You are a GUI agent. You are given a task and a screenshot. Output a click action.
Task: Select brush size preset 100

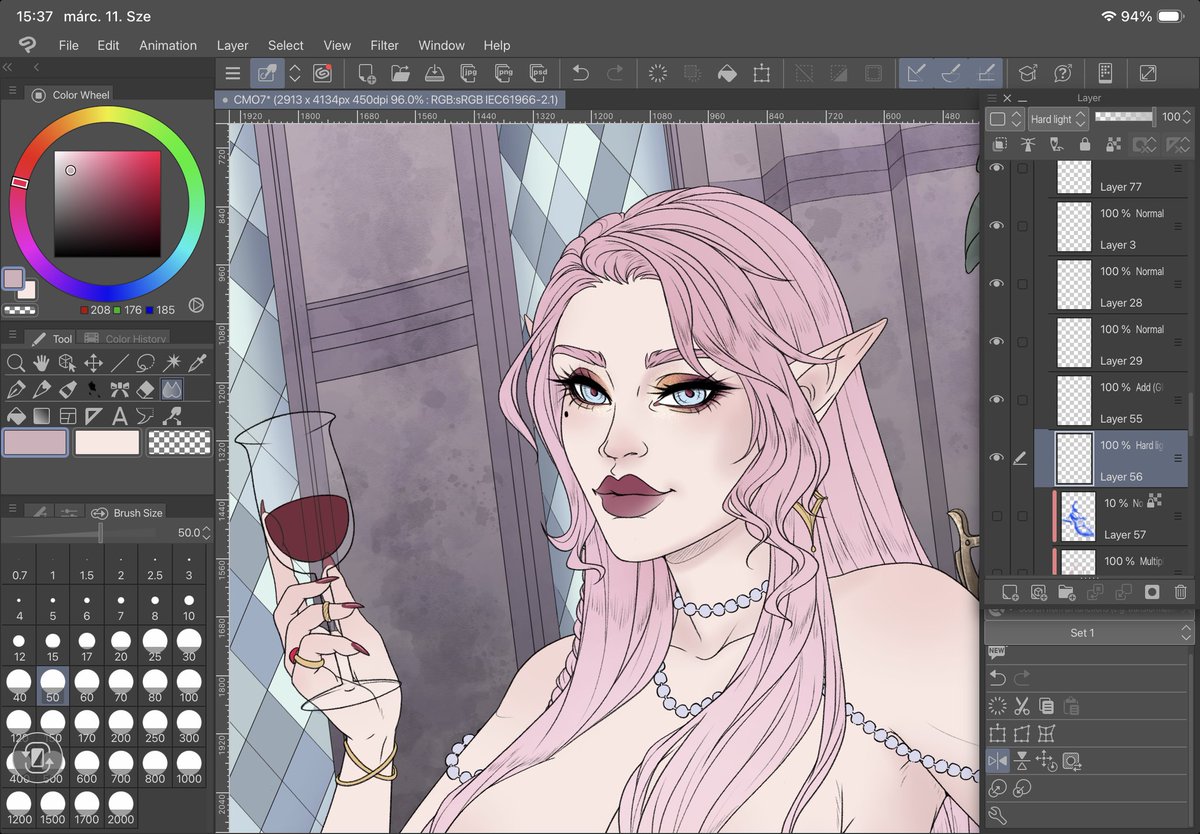click(x=188, y=685)
